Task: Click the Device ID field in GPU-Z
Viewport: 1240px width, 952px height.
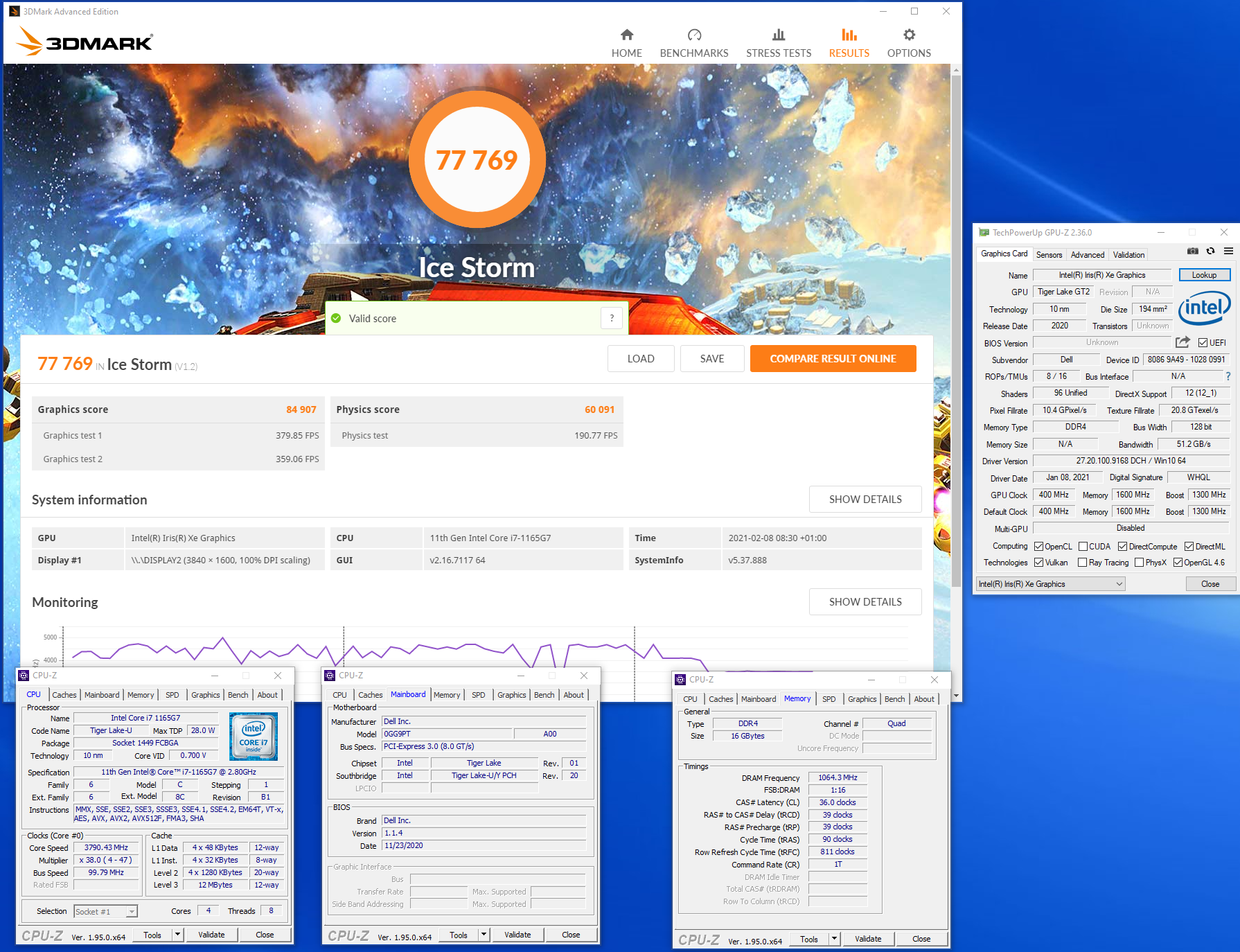Action: click(x=1186, y=360)
